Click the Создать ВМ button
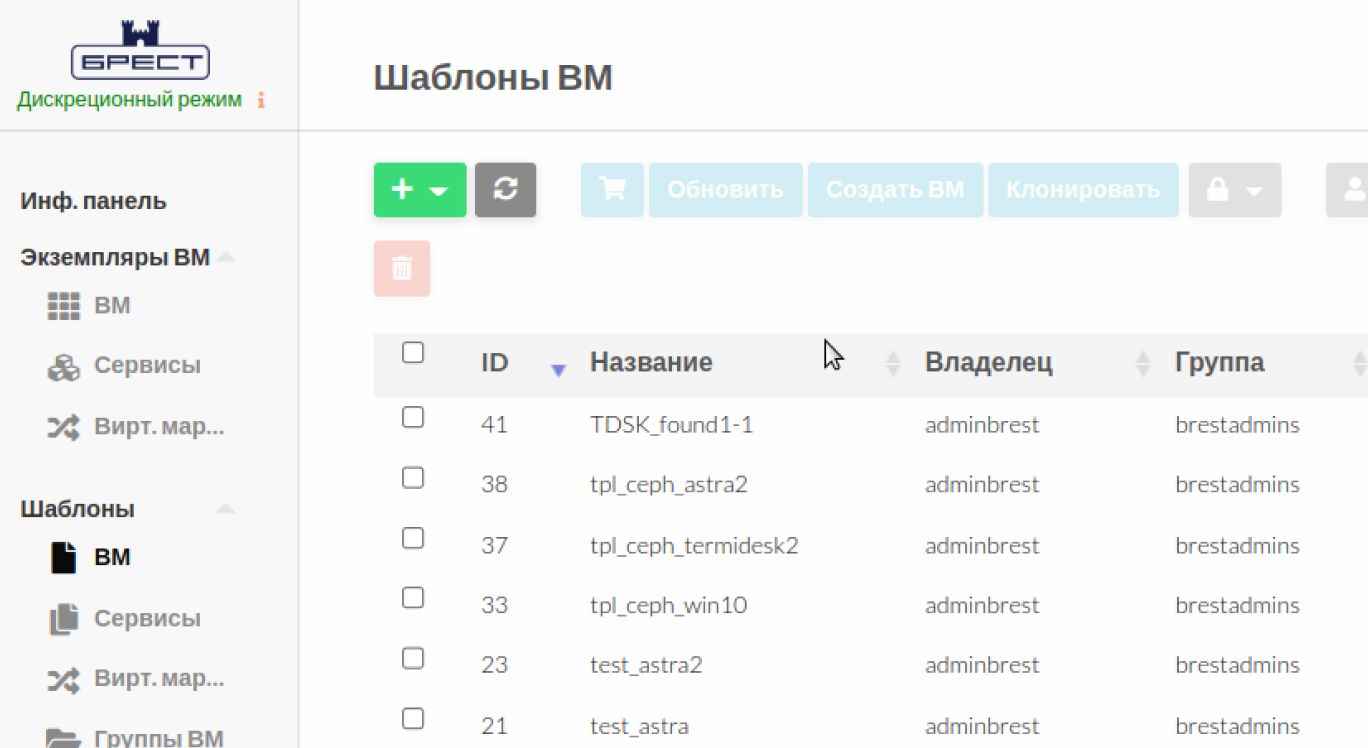Image resolution: width=1368 pixels, height=748 pixels. pyautogui.click(x=895, y=190)
